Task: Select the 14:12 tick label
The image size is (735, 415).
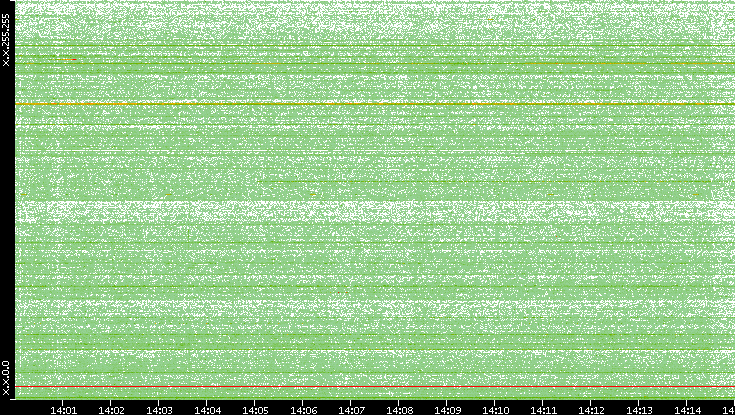Action: point(591,410)
